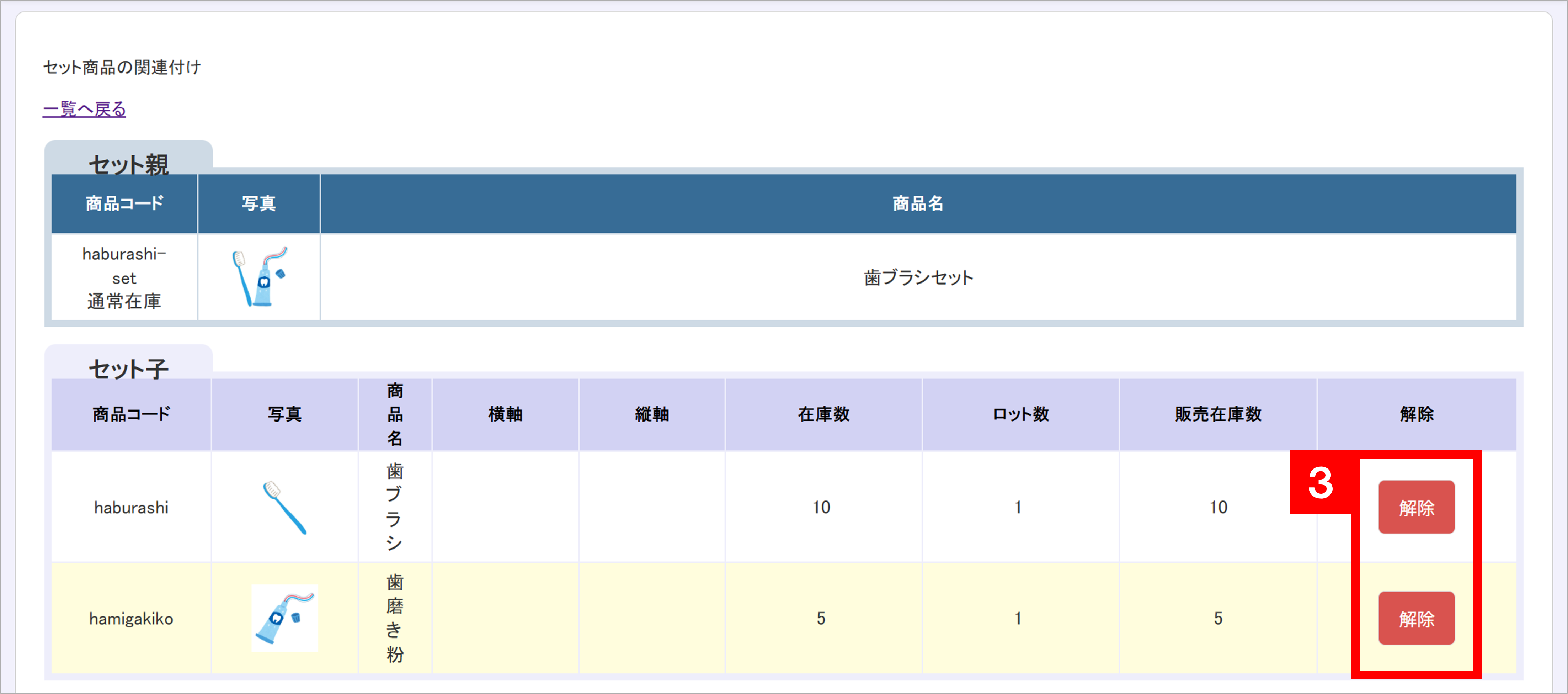Select hamigakiko stock count 5
This screenshot has height=694, width=1568.
(x=821, y=619)
